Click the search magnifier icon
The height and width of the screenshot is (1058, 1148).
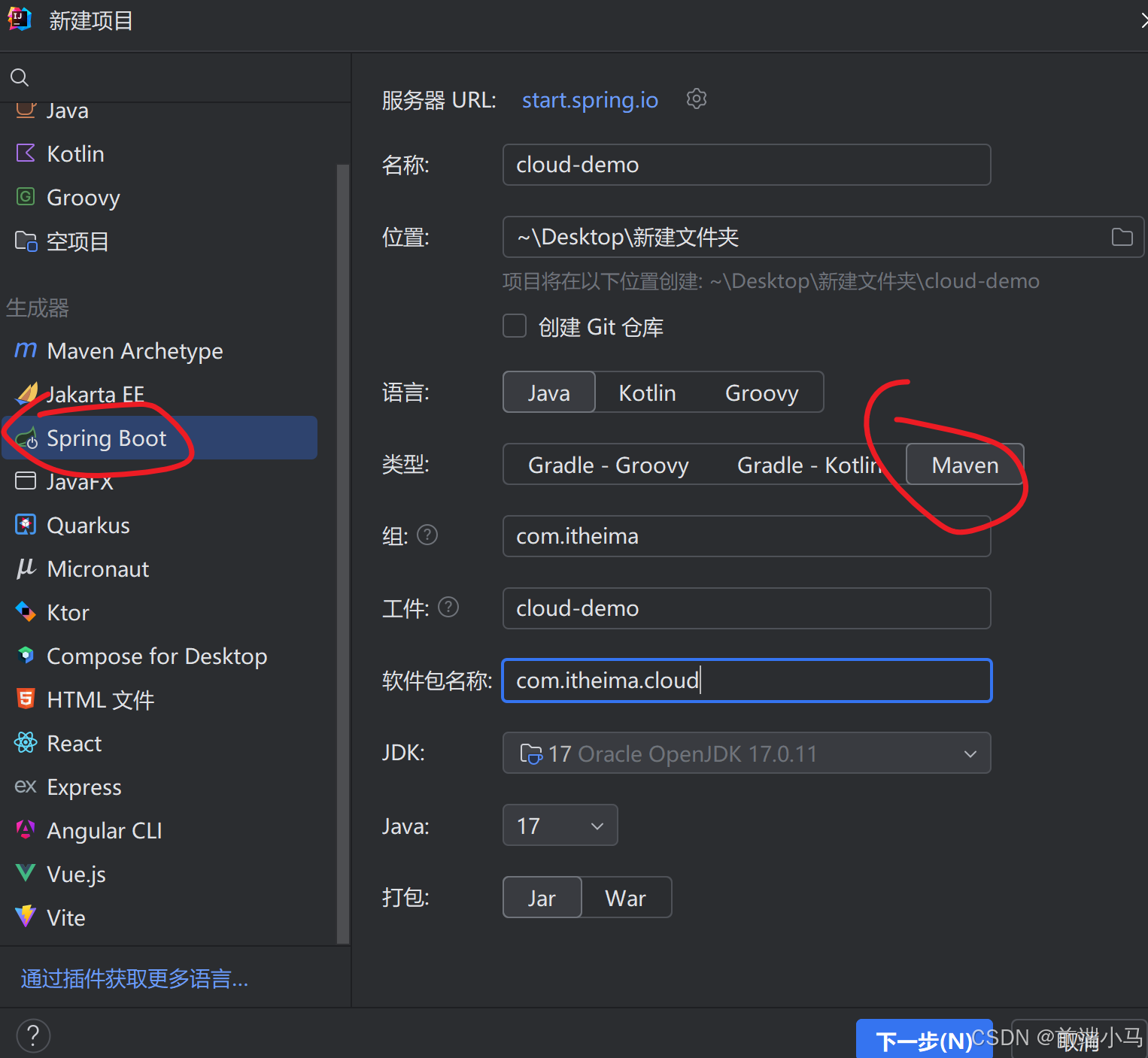[20, 77]
